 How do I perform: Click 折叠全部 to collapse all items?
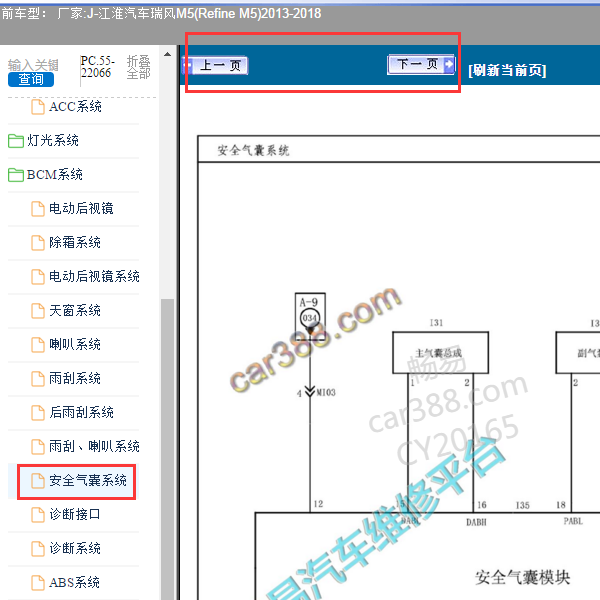point(138,67)
